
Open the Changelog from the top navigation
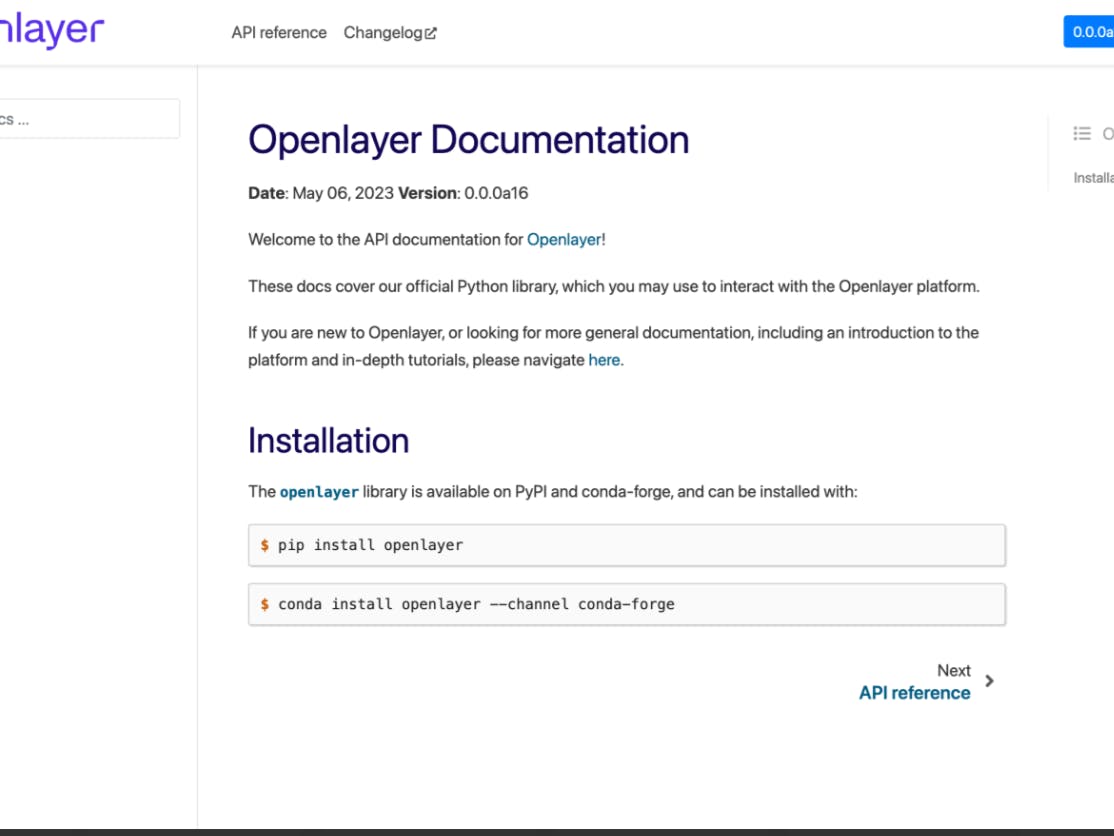(383, 32)
